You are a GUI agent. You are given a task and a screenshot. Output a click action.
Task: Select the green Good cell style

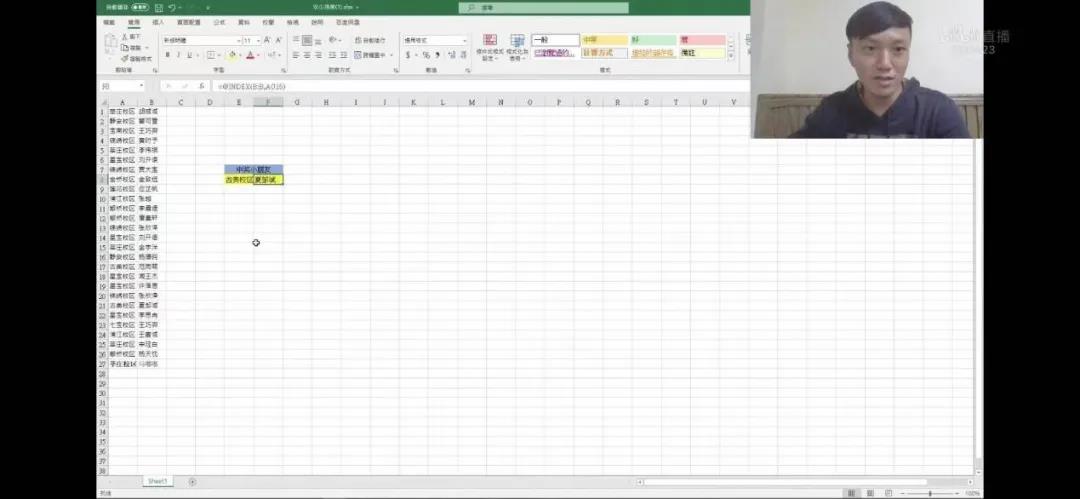(x=653, y=40)
